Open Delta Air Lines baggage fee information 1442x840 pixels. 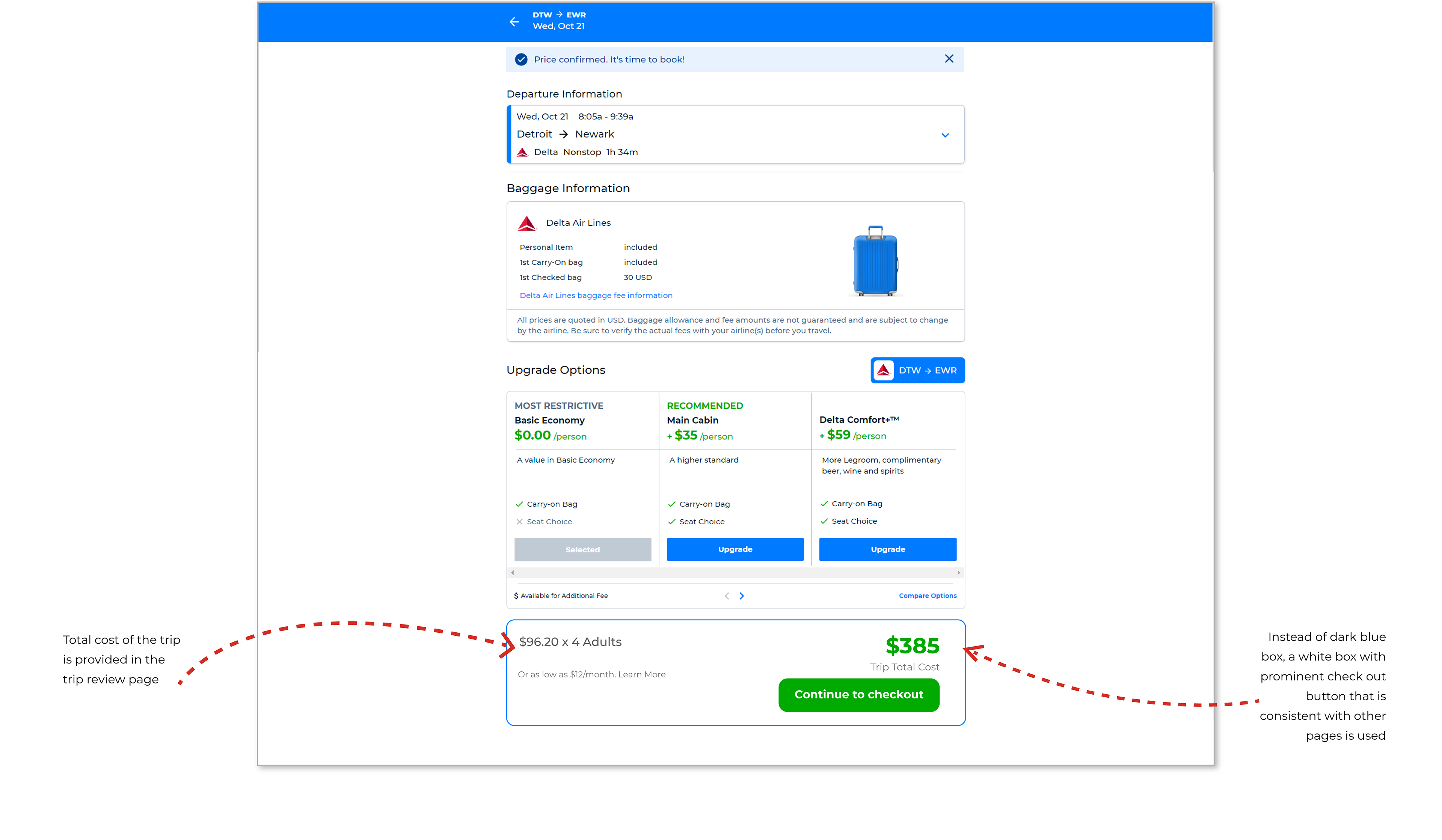596,295
